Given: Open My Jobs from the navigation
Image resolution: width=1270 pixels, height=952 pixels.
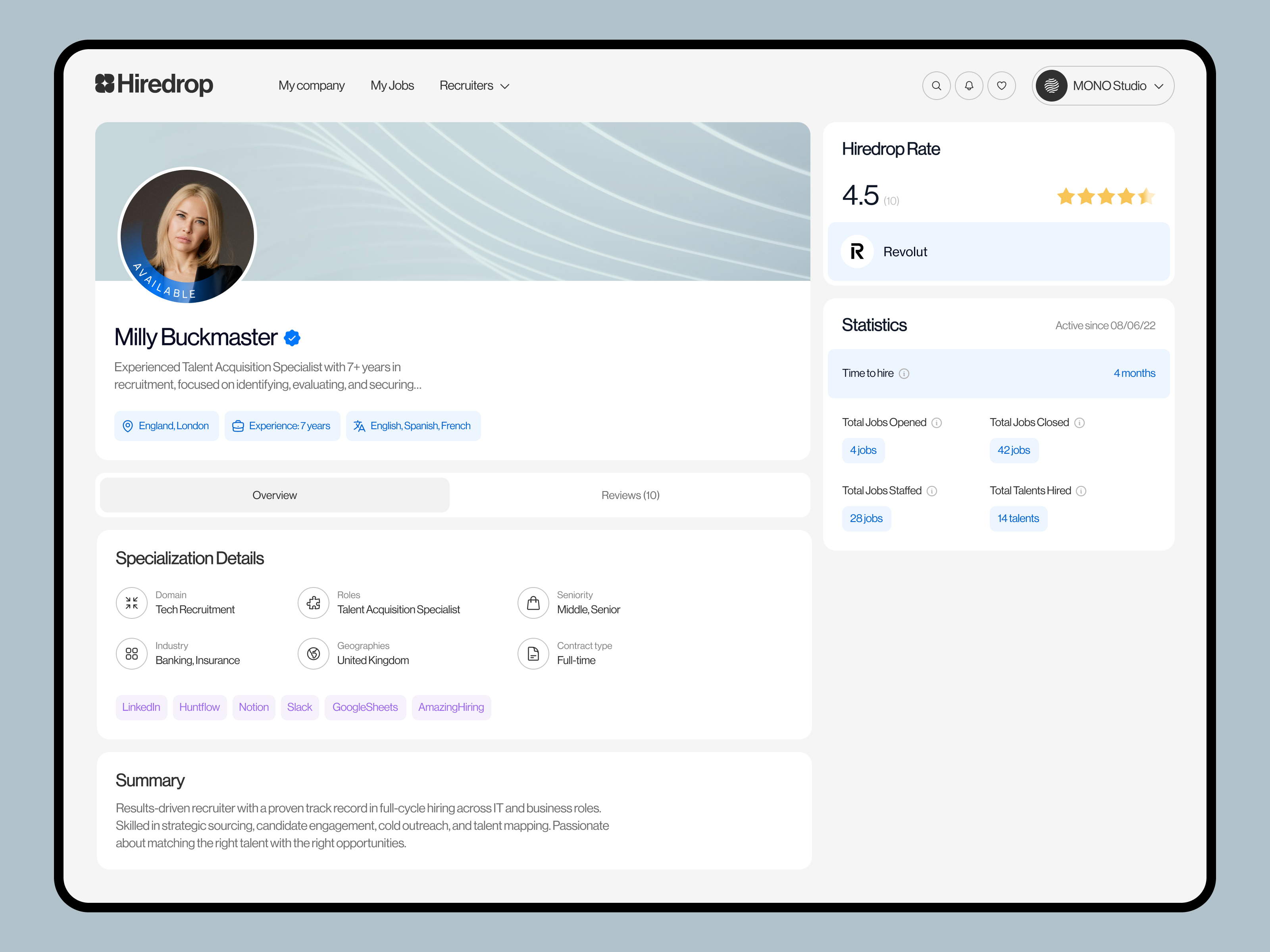Looking at the screenshot, I should point(392,85).
